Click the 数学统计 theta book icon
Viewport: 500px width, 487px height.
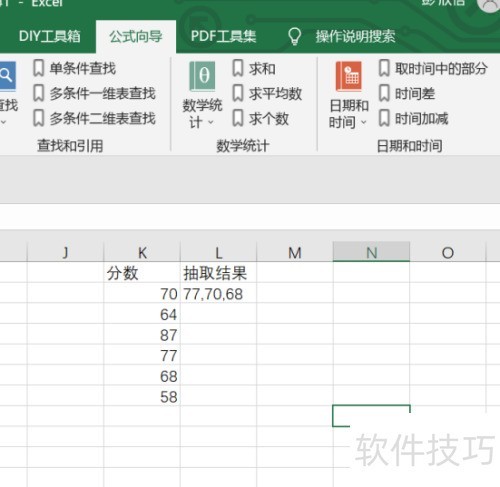202,76
